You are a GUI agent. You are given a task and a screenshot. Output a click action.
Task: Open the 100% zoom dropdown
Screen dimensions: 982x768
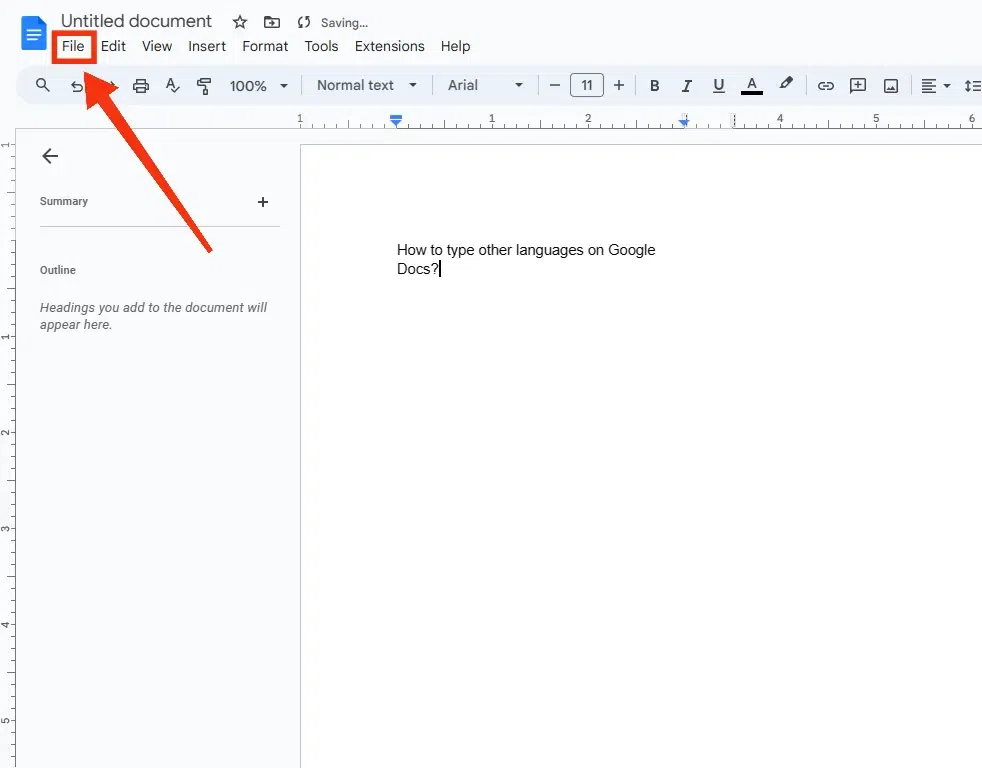tap(258, 86)
